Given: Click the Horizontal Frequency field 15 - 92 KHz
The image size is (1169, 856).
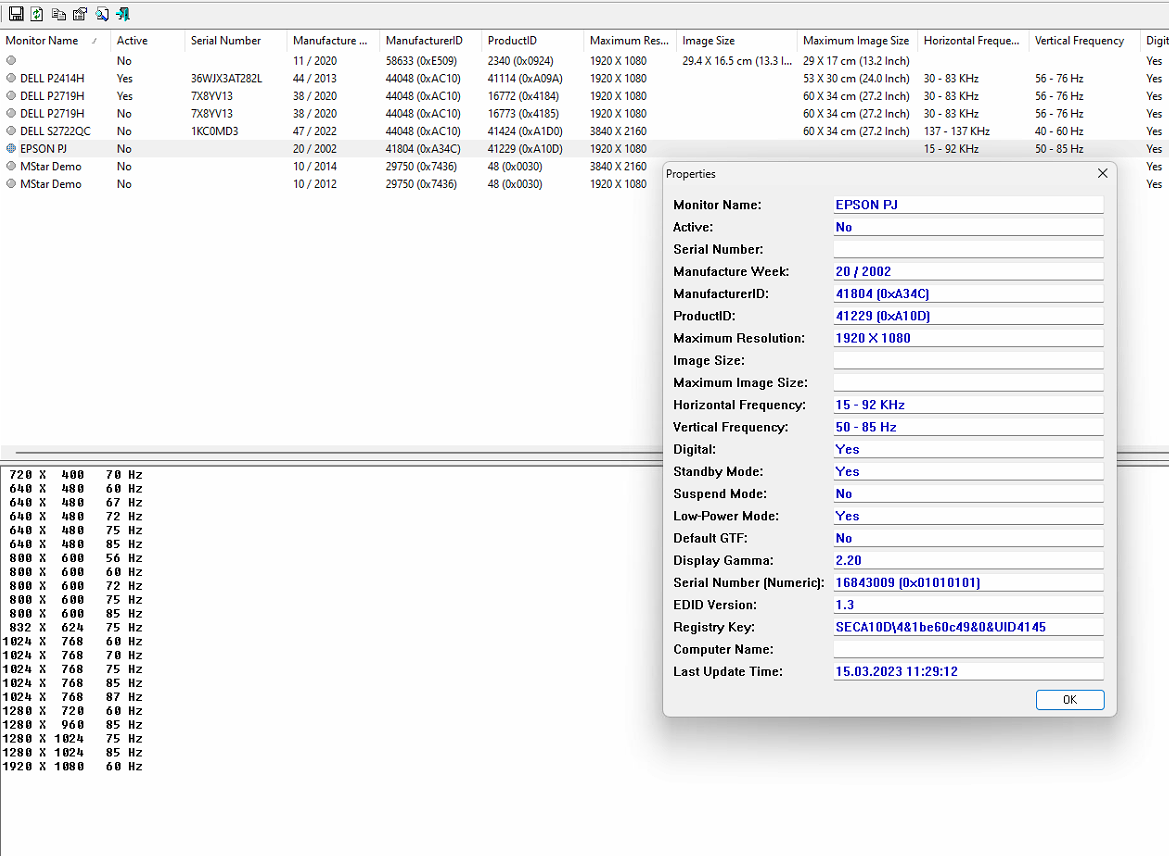Looking at the screenshot, I should (x=968, y=405).
